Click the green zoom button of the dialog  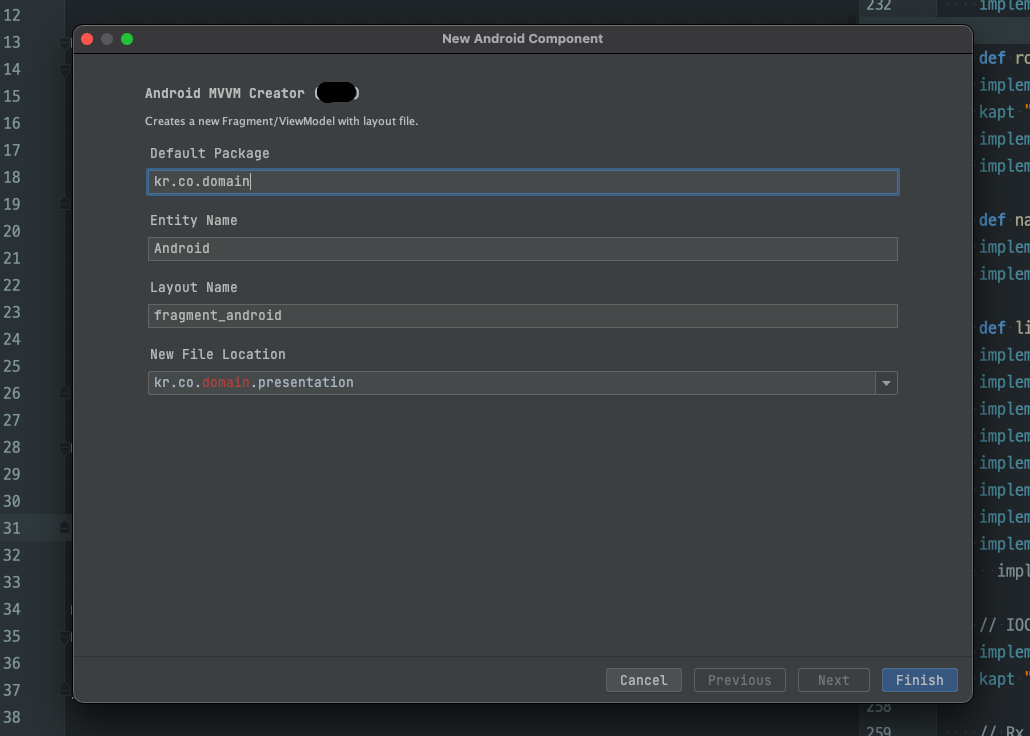click(127, 39)
